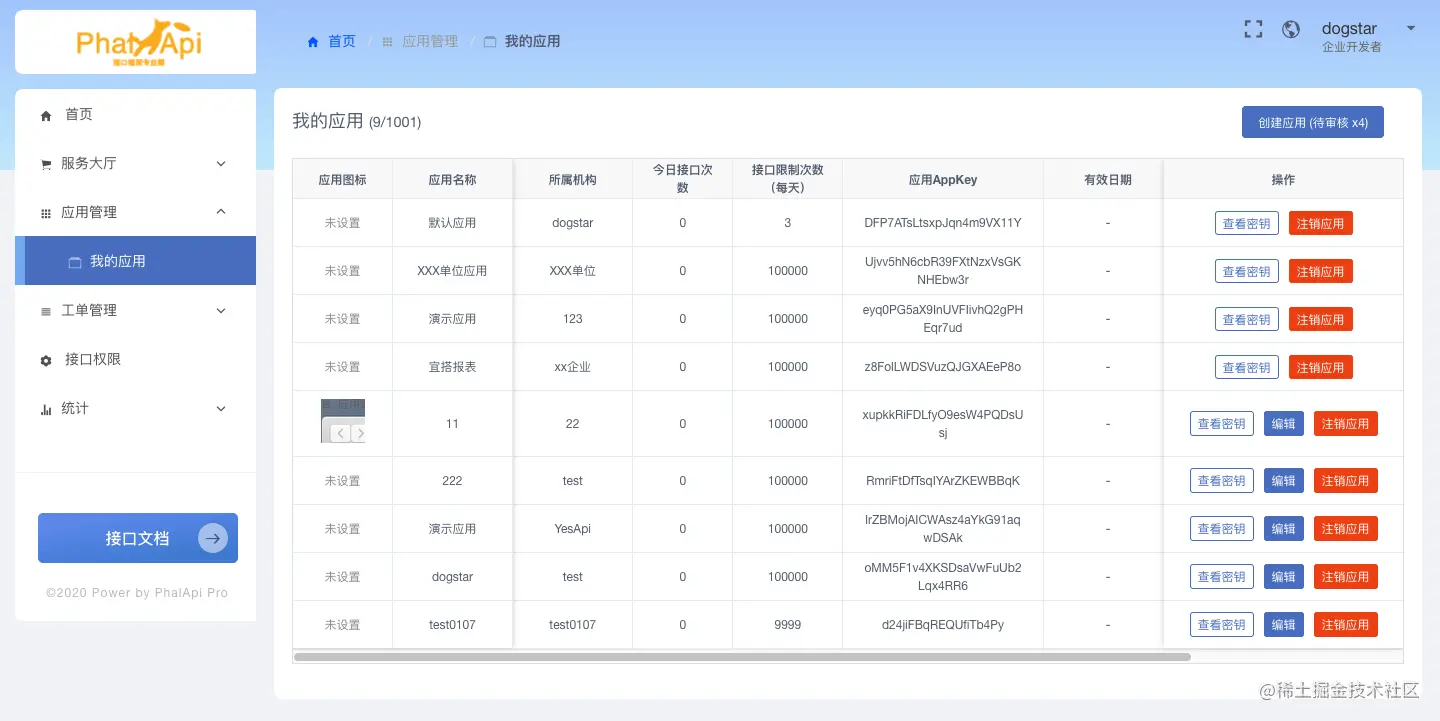Image resolution: width=1440 pixels, height=721 pixels.
Task: Open the dogstar user dropdown arrow
Action: pyautogui.click(x=1411, y=29)
